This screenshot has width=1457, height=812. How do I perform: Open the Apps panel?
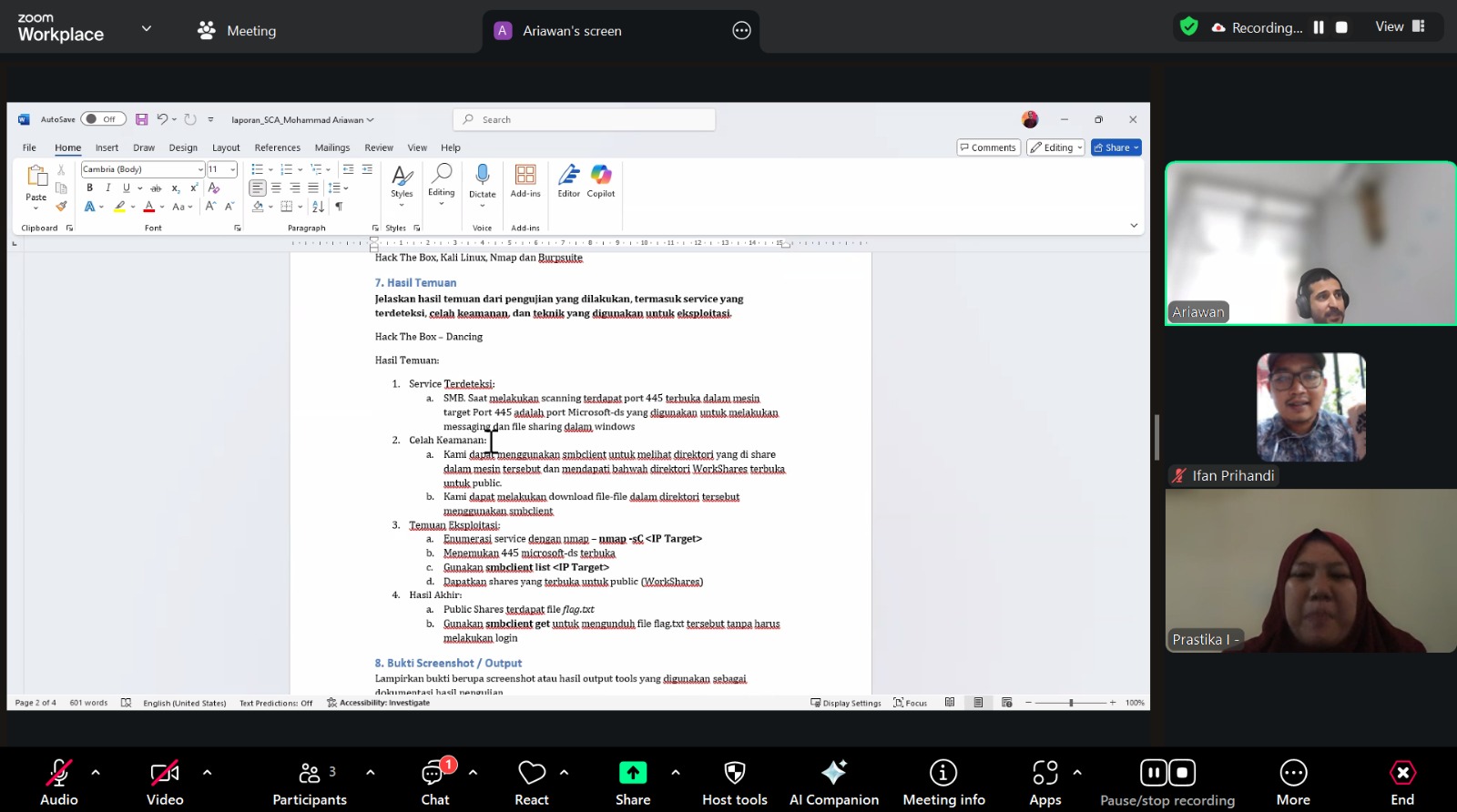tap(1045, 782)
